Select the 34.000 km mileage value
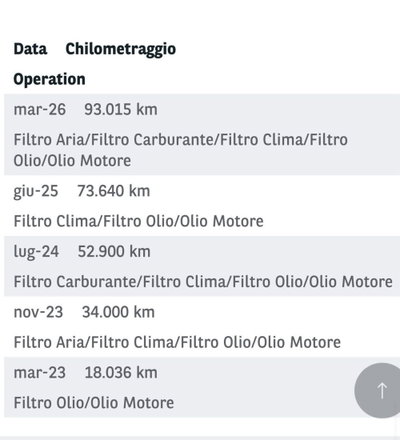The image size is (400, 440). point(118,312)
